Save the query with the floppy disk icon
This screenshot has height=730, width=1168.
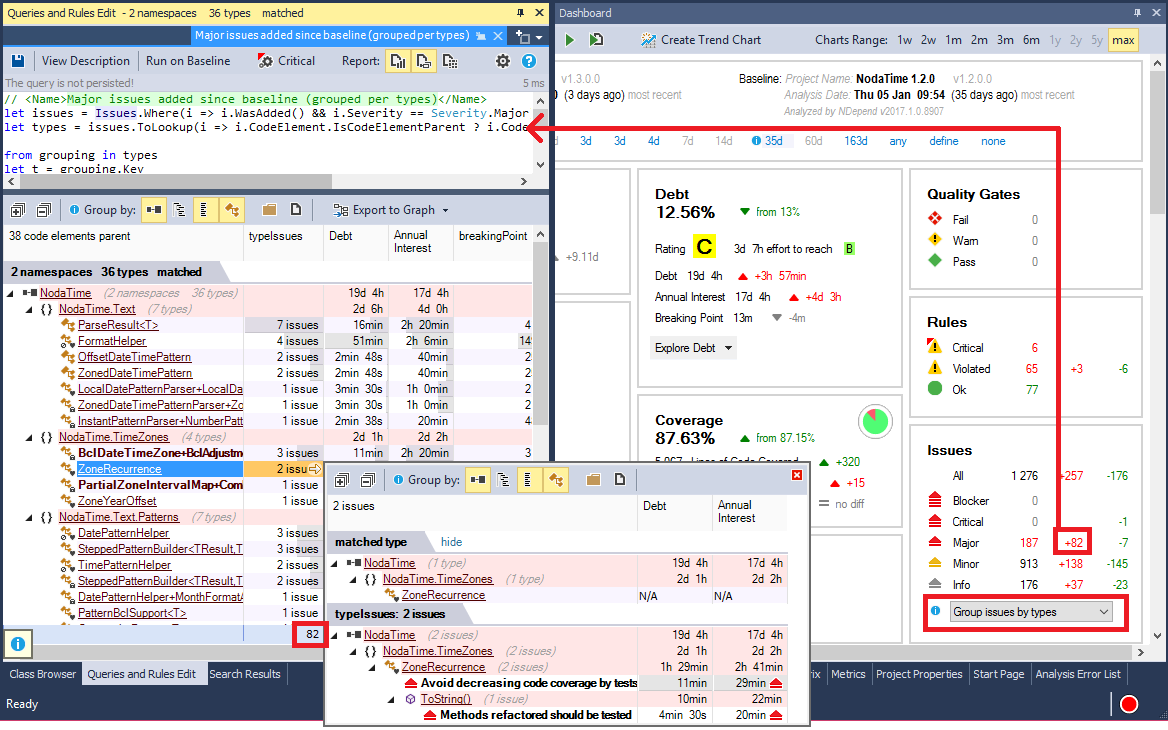[18, 61]
